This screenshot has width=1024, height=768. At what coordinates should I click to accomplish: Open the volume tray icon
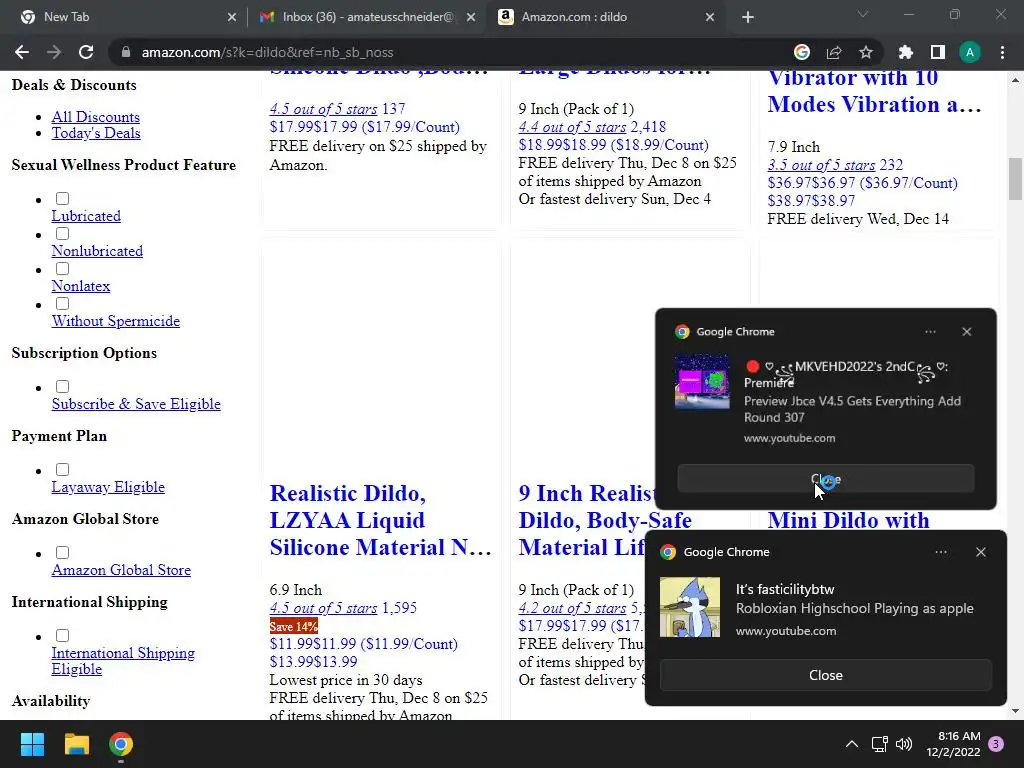pos(904,744)
